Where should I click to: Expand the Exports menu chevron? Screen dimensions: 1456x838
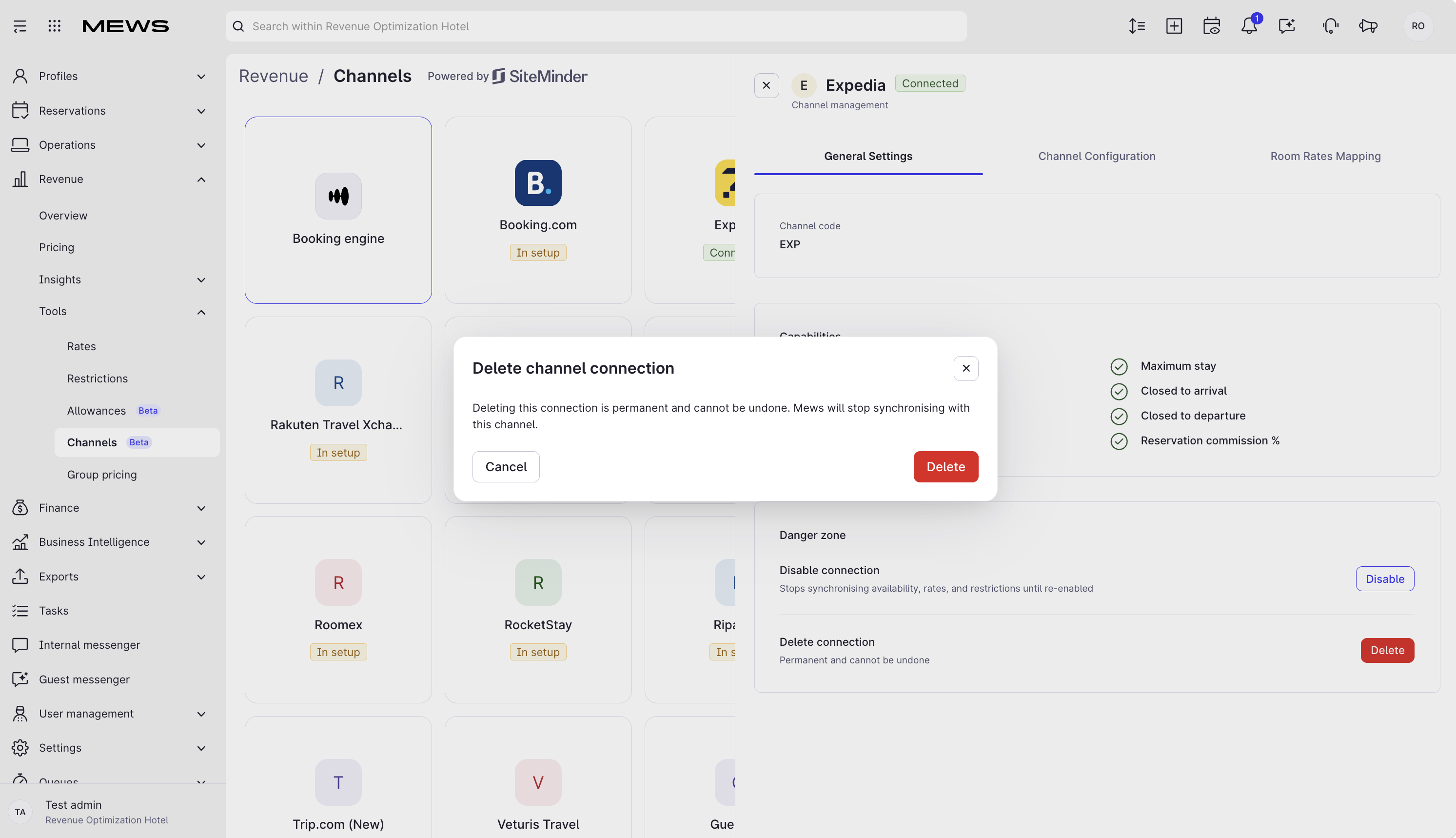click(x=201, y=577)
